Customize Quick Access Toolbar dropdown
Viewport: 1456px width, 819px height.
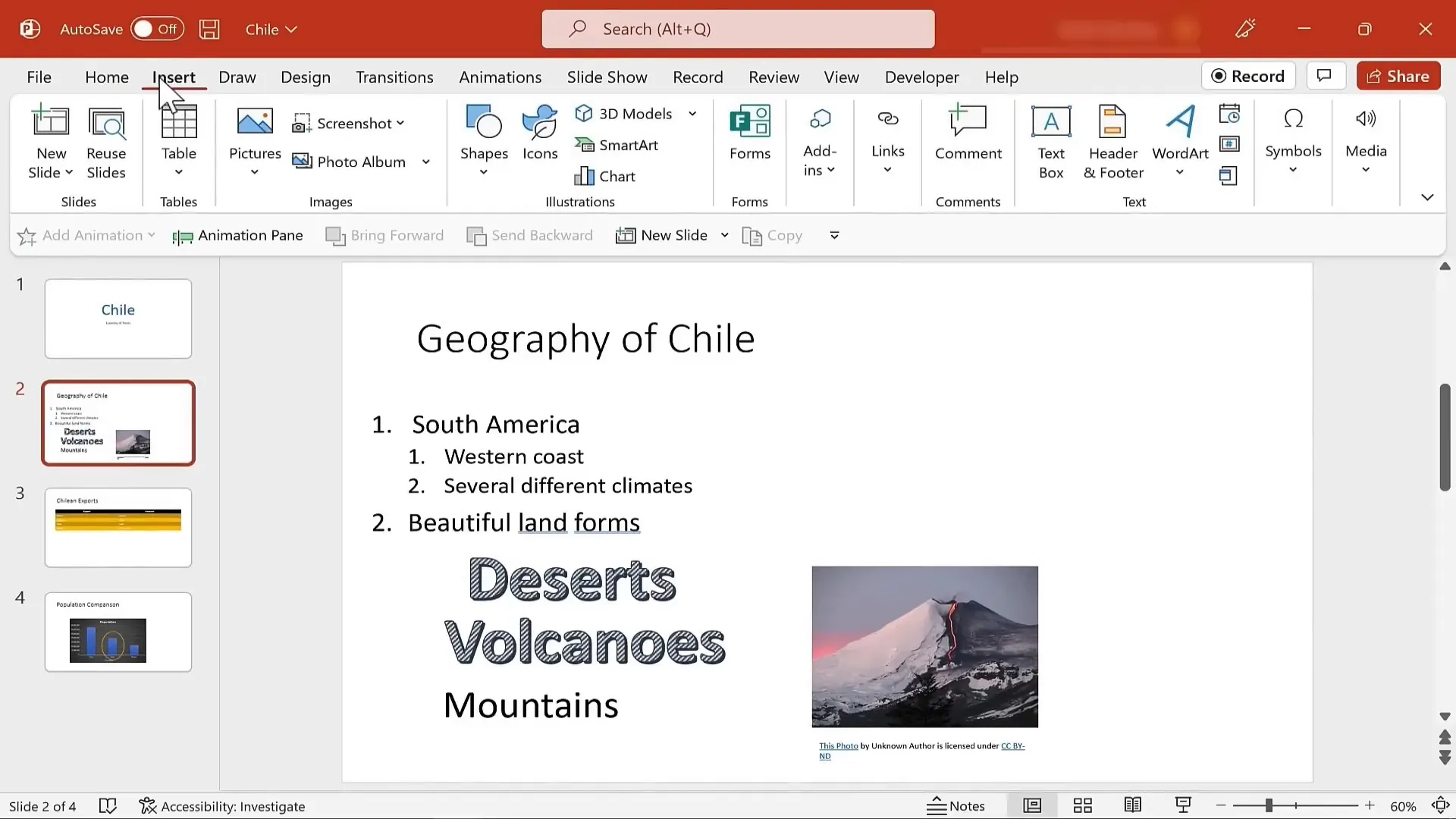(x=834, y=235)
